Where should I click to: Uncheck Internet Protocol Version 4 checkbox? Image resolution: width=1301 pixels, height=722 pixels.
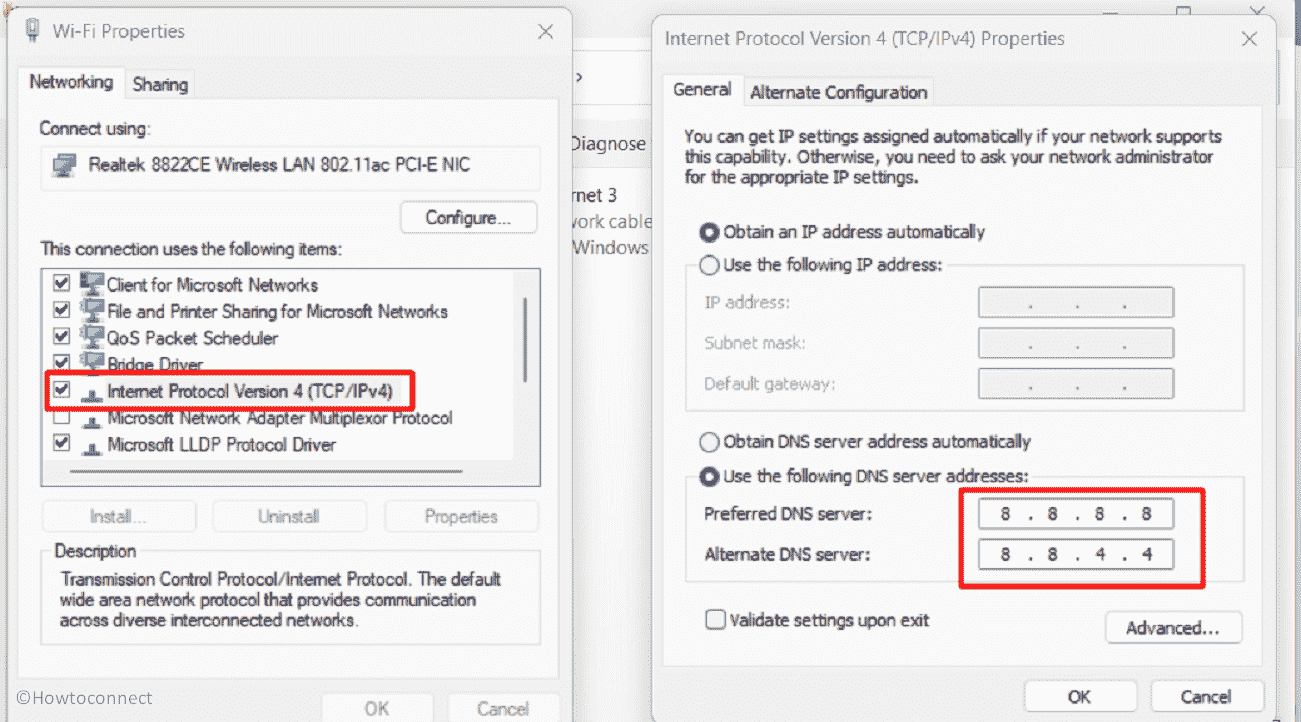62,390
